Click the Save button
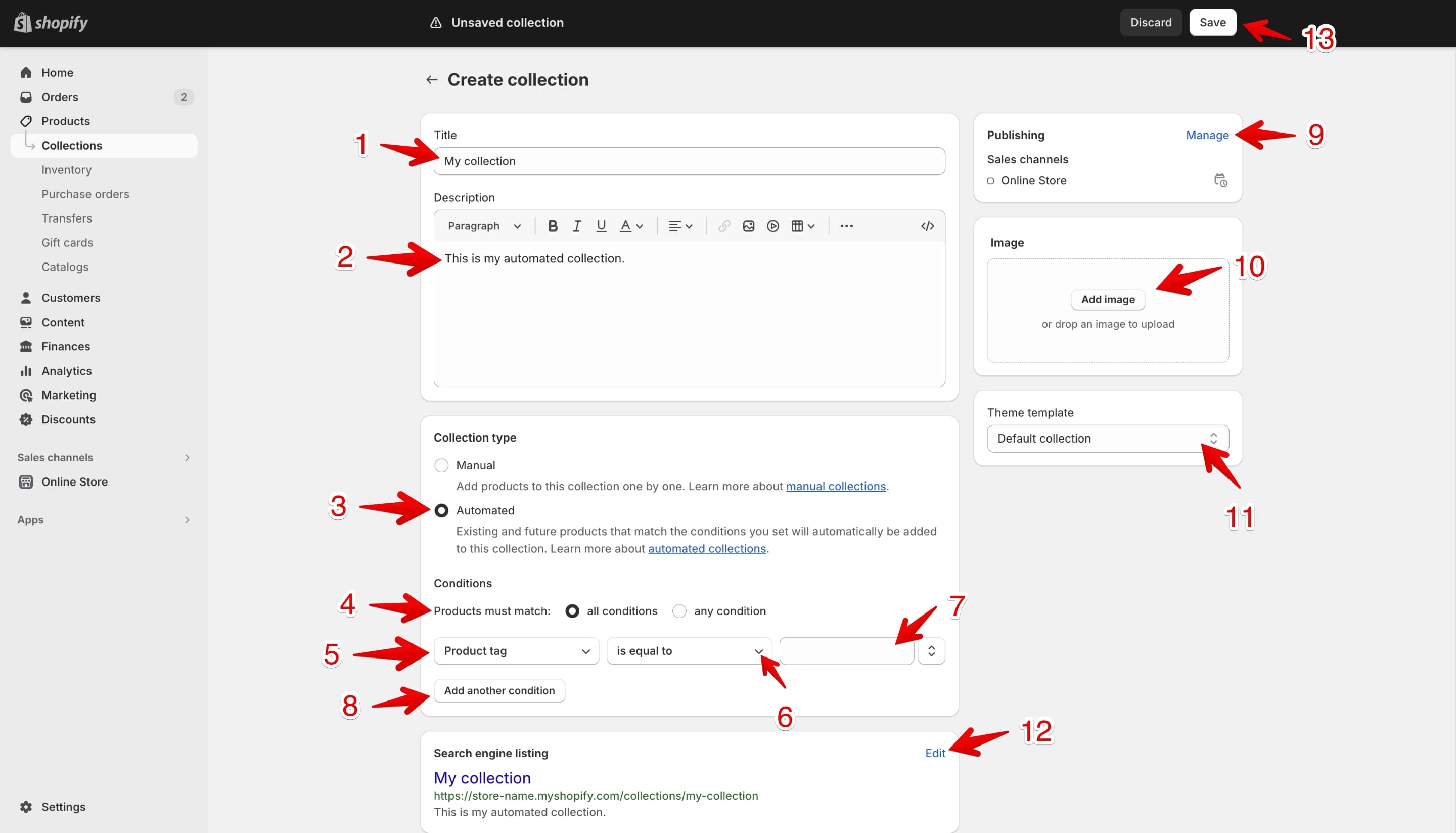The image size is (1456, 833). [1212, 22]
